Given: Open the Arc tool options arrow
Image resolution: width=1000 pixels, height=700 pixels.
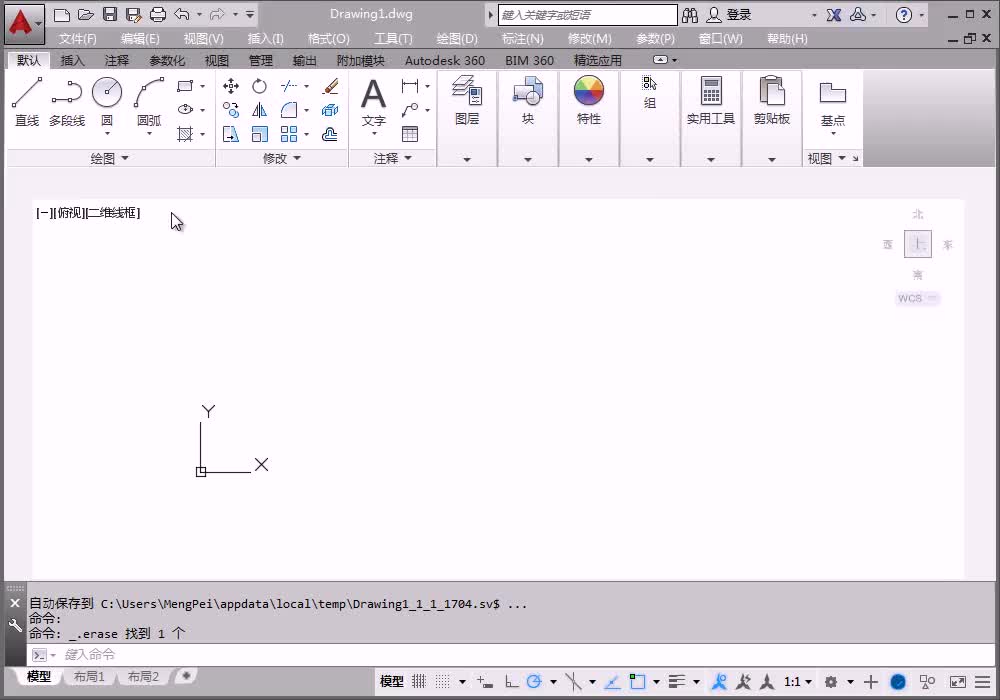Looking at the screenshot, I should coord(149,133).
